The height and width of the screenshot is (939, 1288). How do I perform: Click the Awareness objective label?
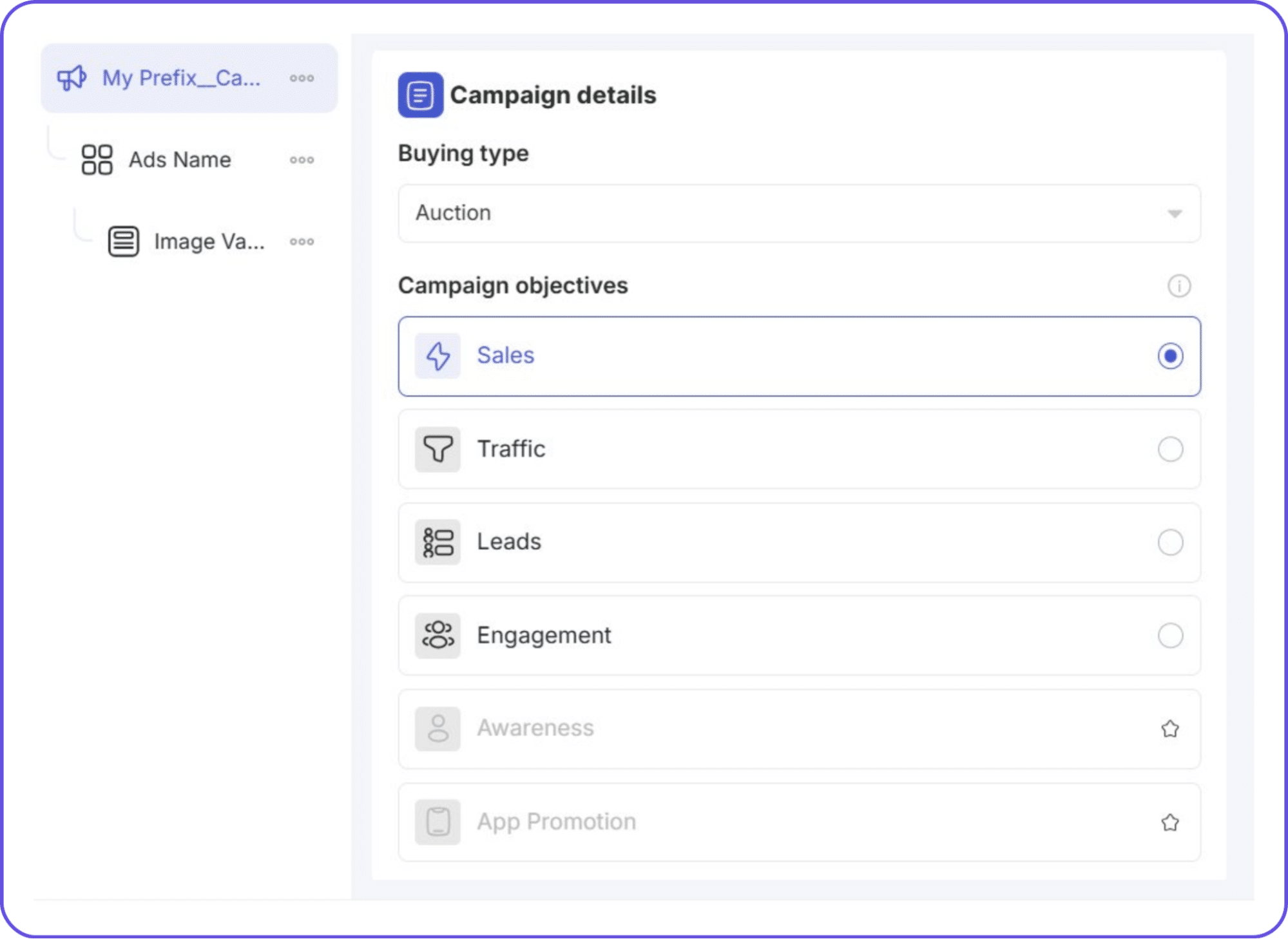(x=535, y=728)
